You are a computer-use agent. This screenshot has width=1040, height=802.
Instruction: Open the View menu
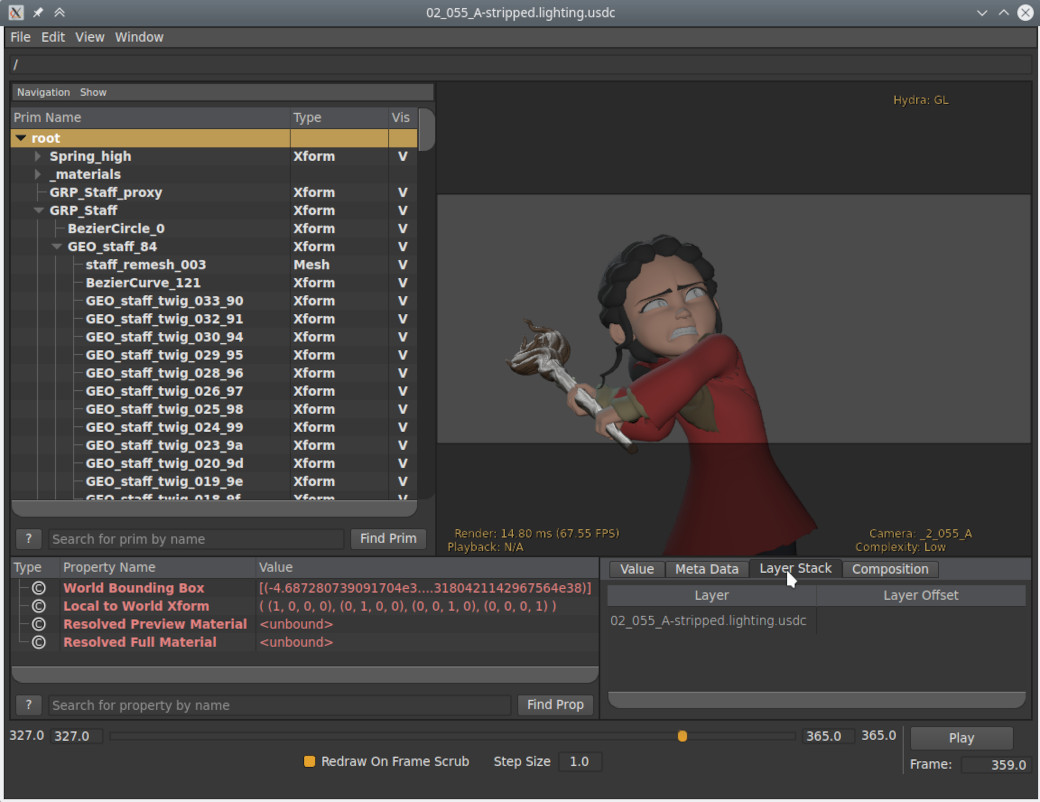90,37
